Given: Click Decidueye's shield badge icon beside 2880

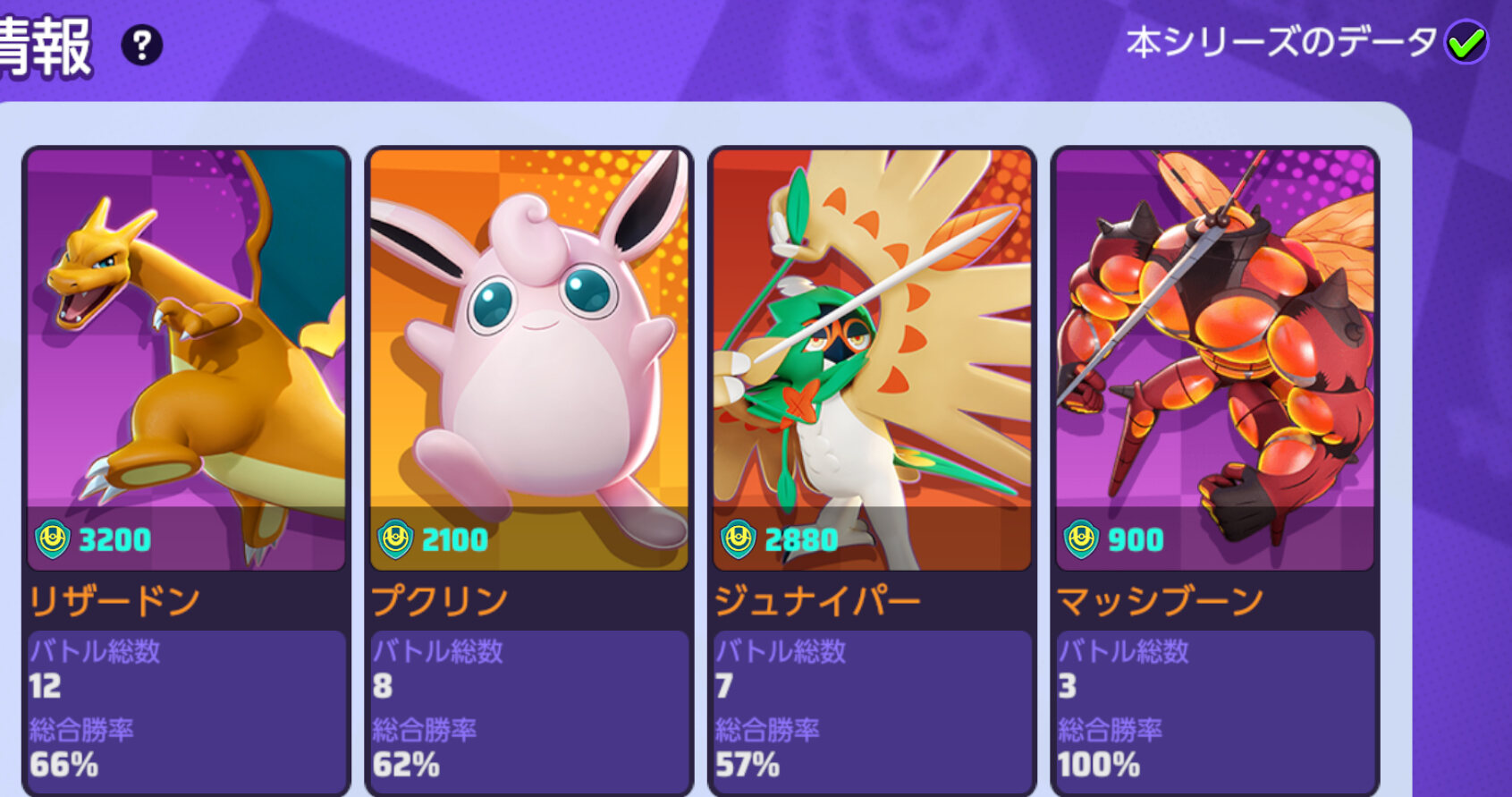Looking at the screenshot, I should coord(739,539).
